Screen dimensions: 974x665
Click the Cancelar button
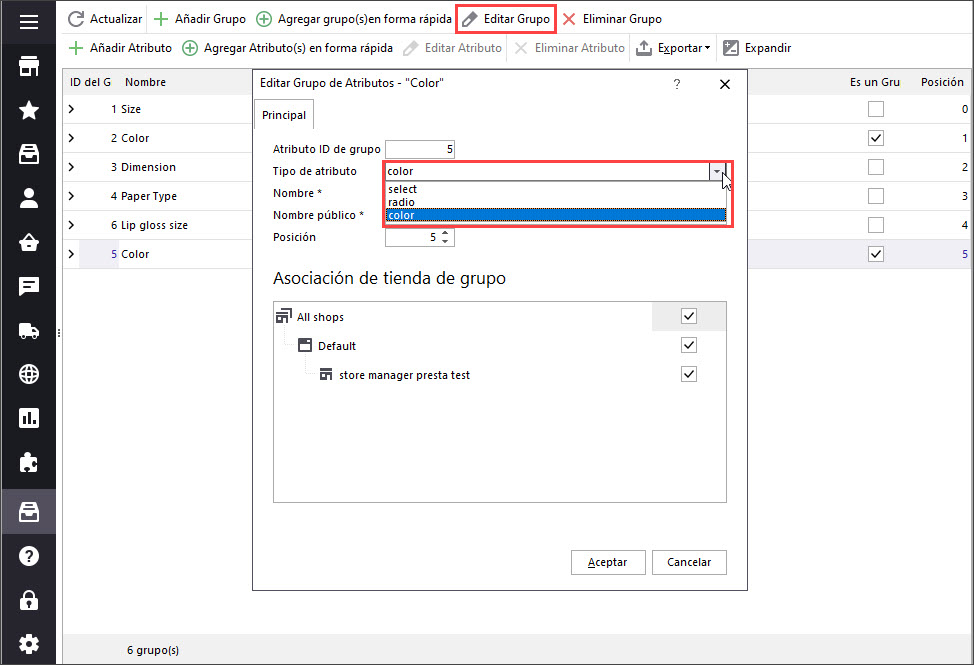(x=689, y=562)
